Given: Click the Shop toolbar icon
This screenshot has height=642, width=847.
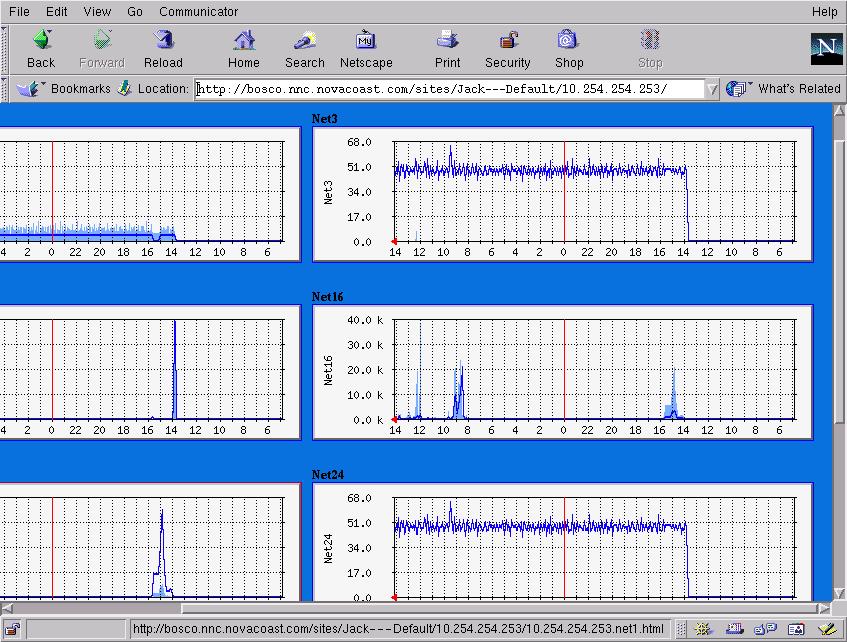Looking at the screenshot, I should point(568,41).
